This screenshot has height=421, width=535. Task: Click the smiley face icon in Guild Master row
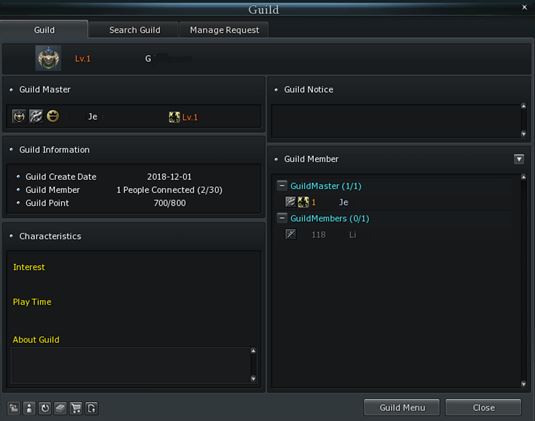click(53, 116)
